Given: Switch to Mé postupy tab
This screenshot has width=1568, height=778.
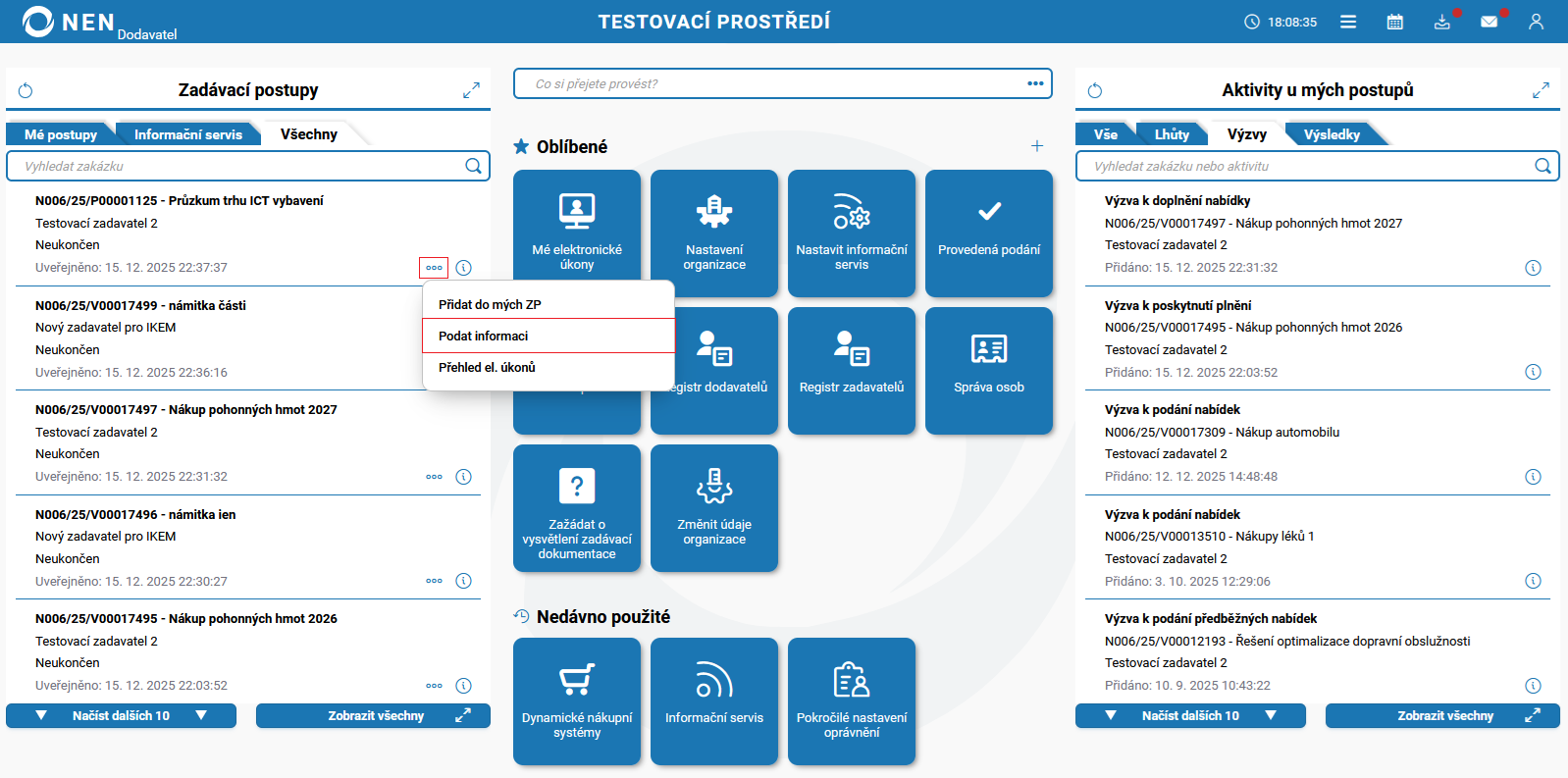Looking at the screenshot, I should pos(61,134).
